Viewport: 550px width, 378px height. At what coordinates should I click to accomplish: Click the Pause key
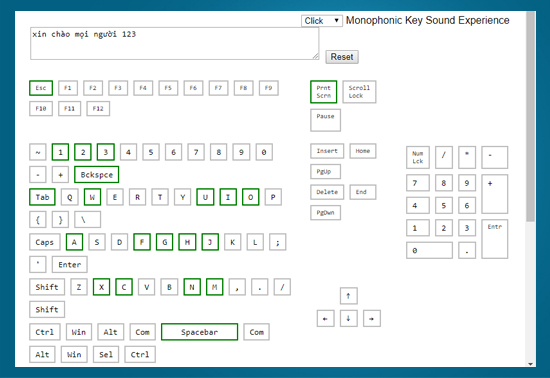pyautogui.click(x=326, y=120)
